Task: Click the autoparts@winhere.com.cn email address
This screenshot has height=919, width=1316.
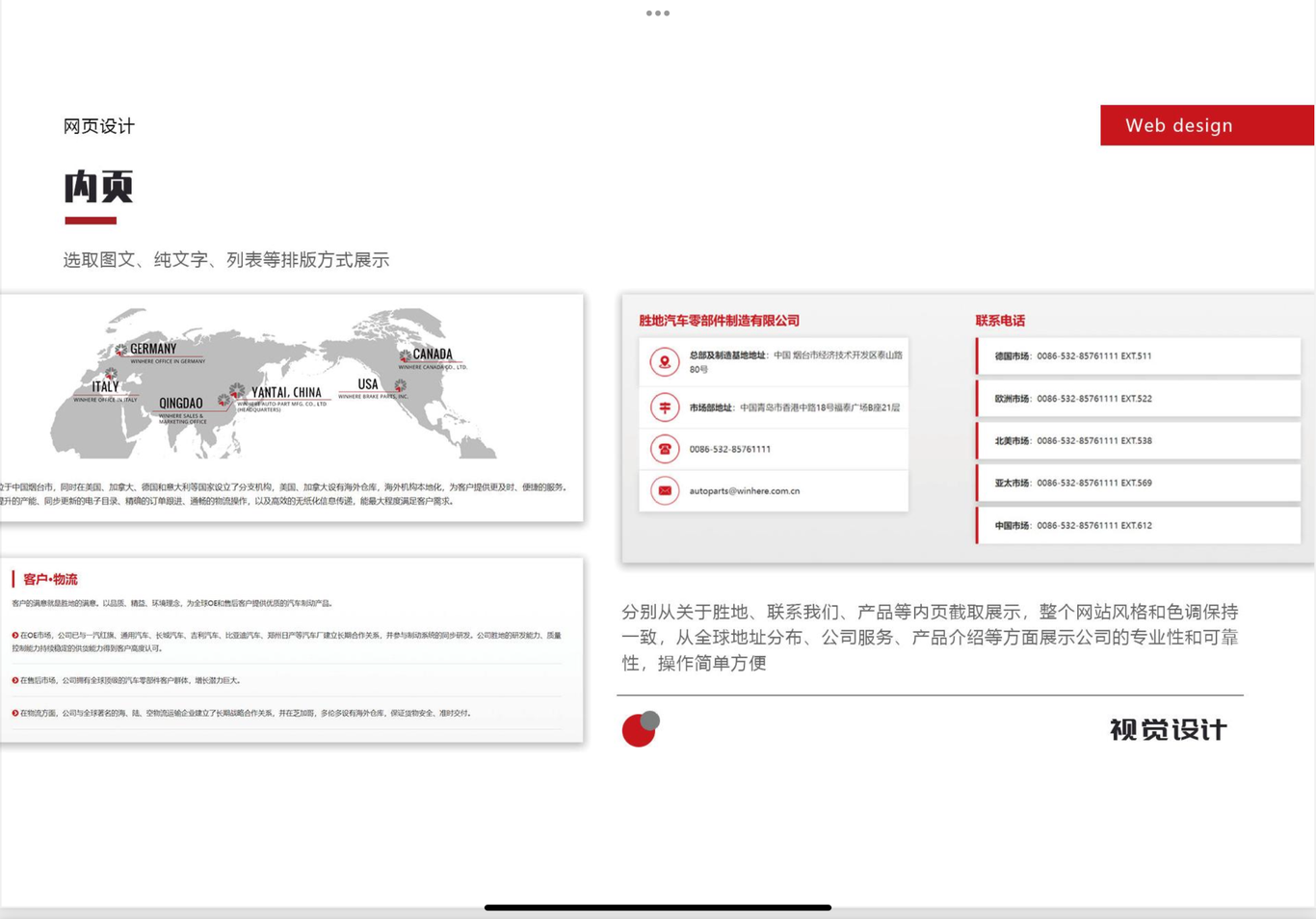Action: [745, 490]
